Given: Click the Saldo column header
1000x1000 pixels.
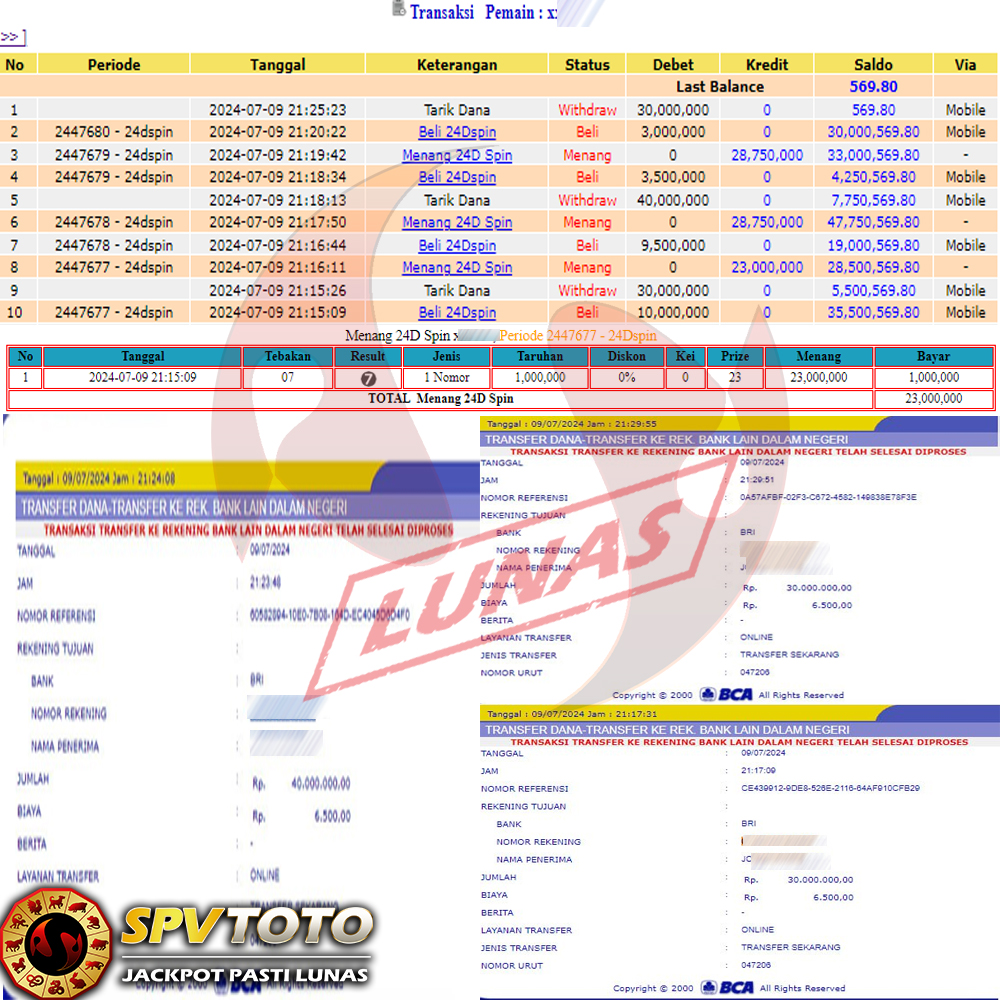Looking at the screenshot, I should [873, 64].
